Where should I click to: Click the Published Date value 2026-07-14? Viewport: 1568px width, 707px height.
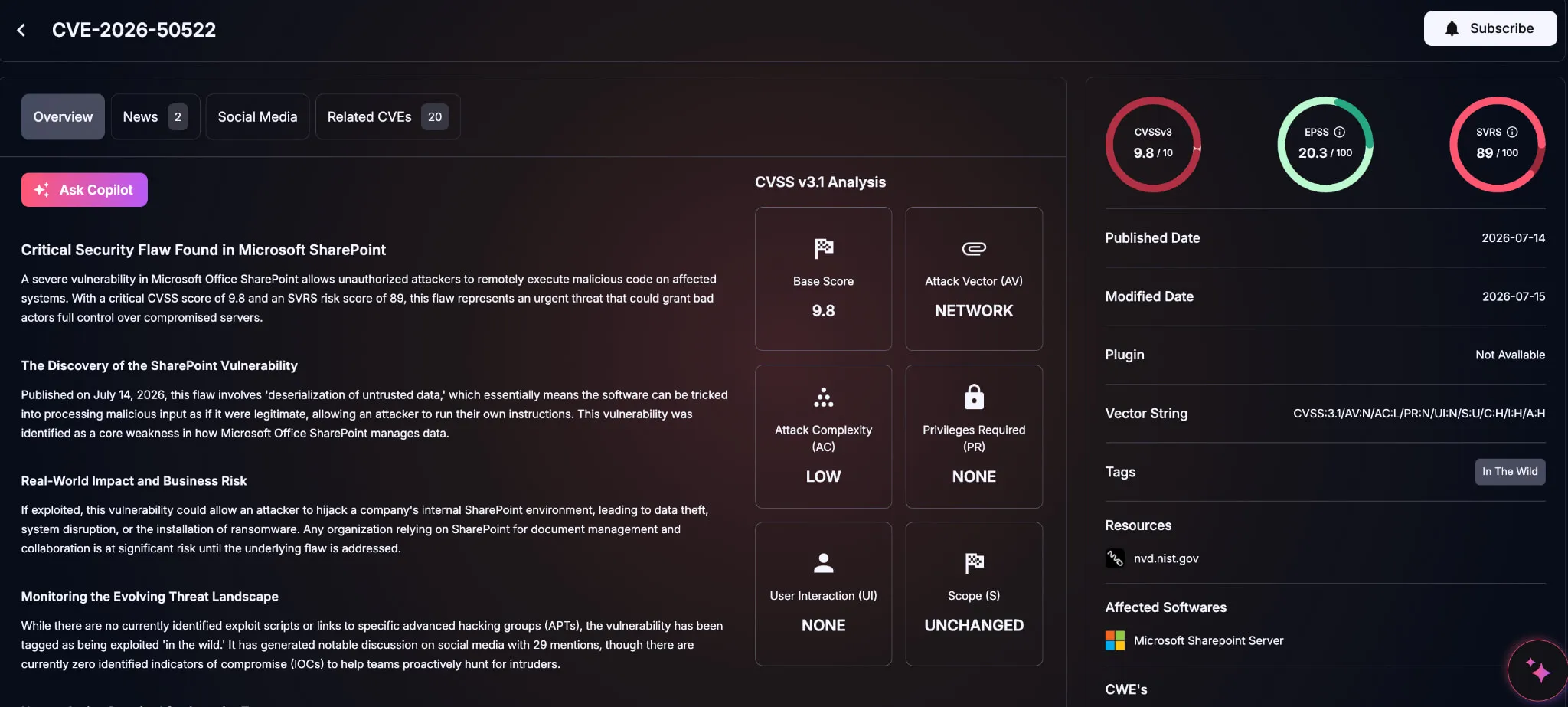coord(1513,238)
